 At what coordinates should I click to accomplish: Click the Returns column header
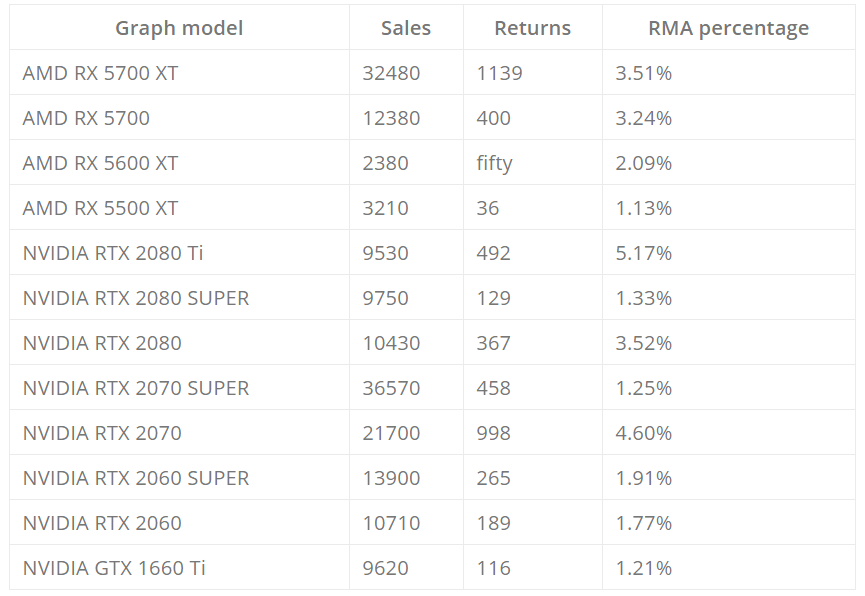532,28
